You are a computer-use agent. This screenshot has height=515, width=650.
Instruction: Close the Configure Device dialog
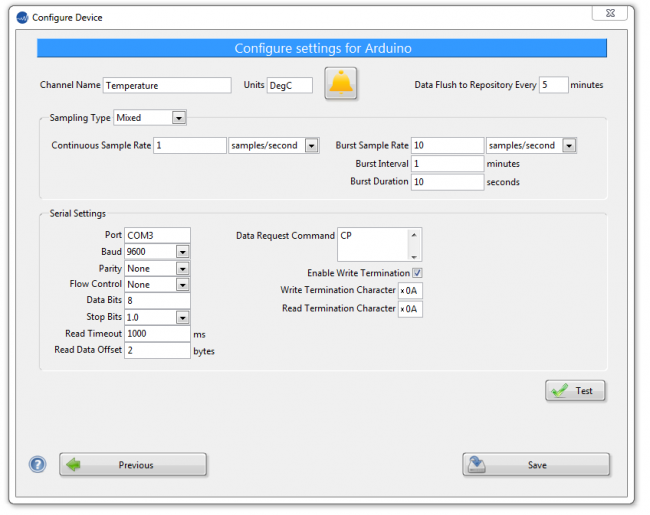coord(610,13)
